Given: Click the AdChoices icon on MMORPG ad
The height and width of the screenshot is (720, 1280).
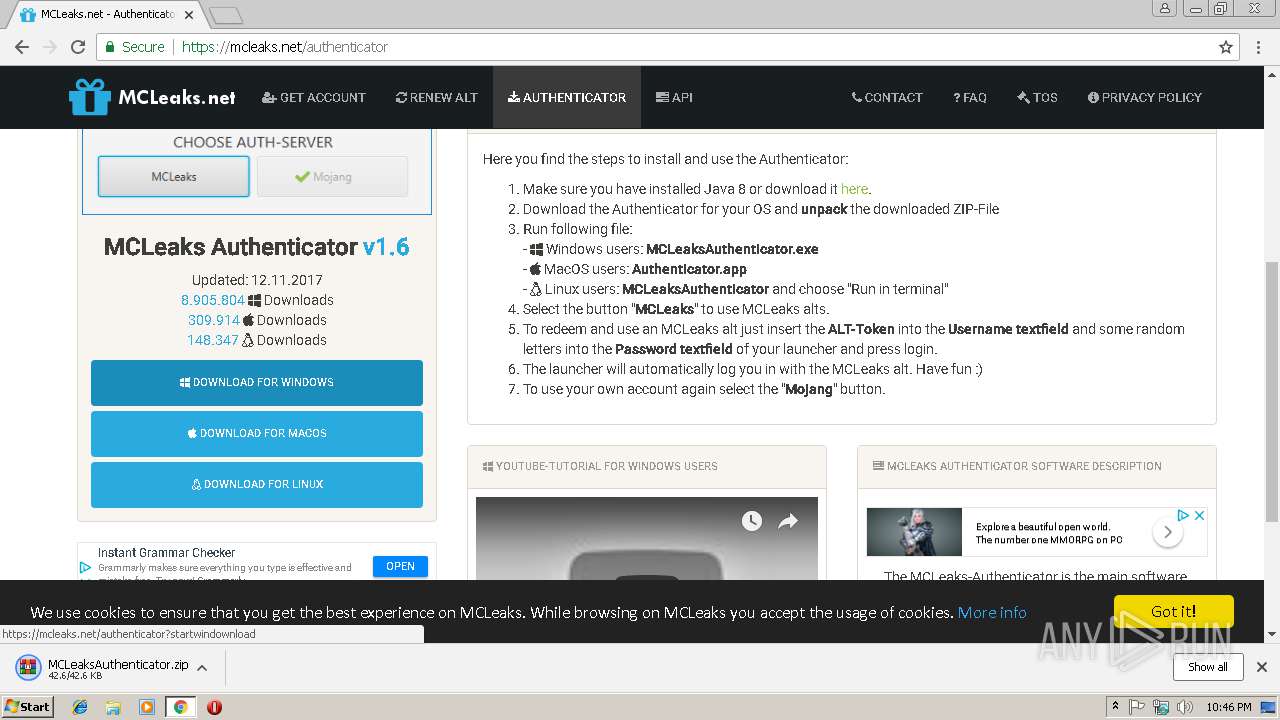Looking at the screenshot, I should (x=1182, y=515).
